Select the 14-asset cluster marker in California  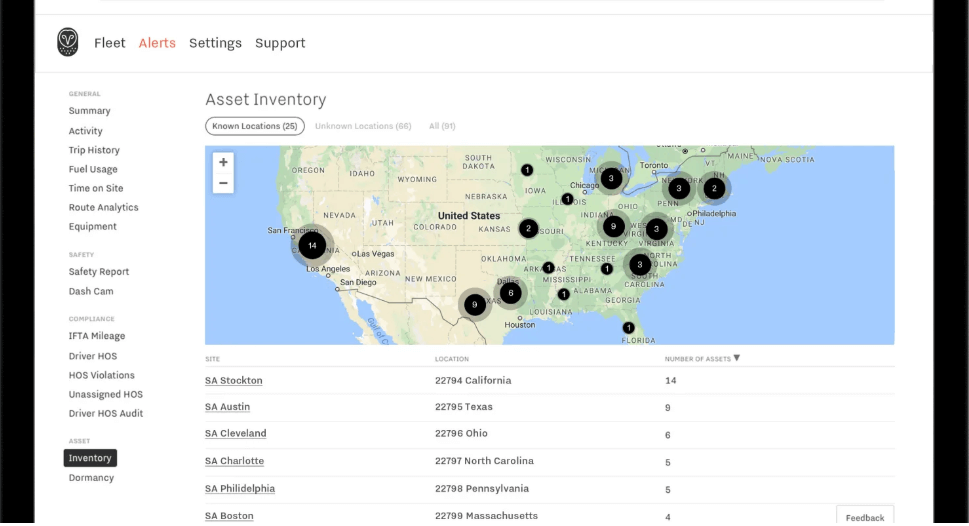pos(312,245)
